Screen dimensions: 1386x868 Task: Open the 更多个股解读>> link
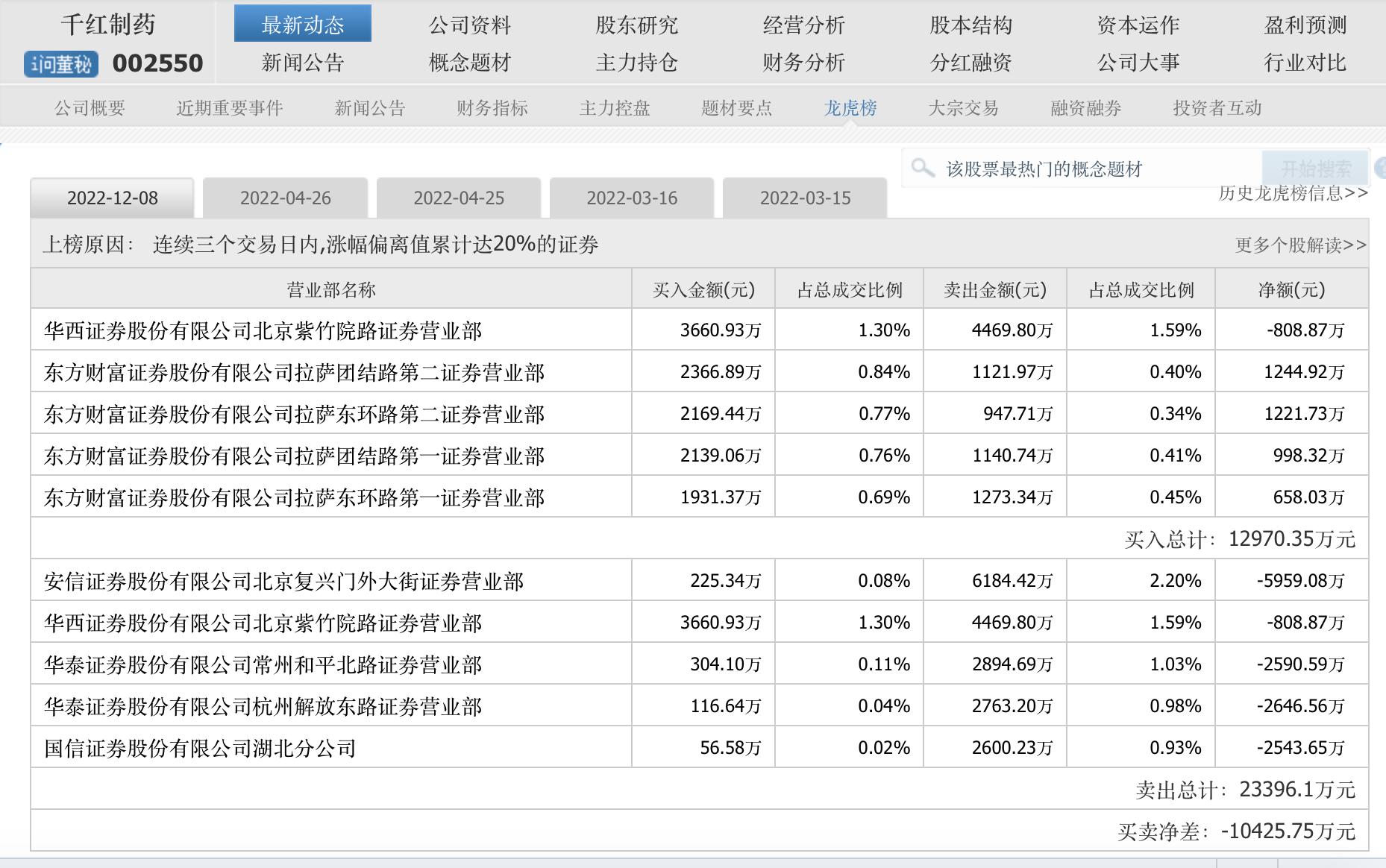1301,245
